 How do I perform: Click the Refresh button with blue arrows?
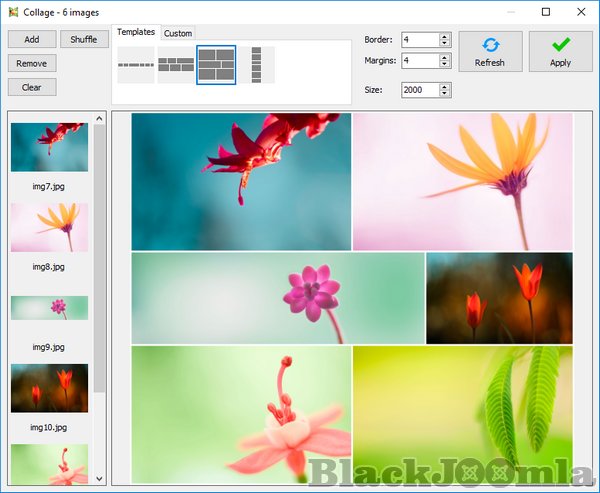pos(490,51)
